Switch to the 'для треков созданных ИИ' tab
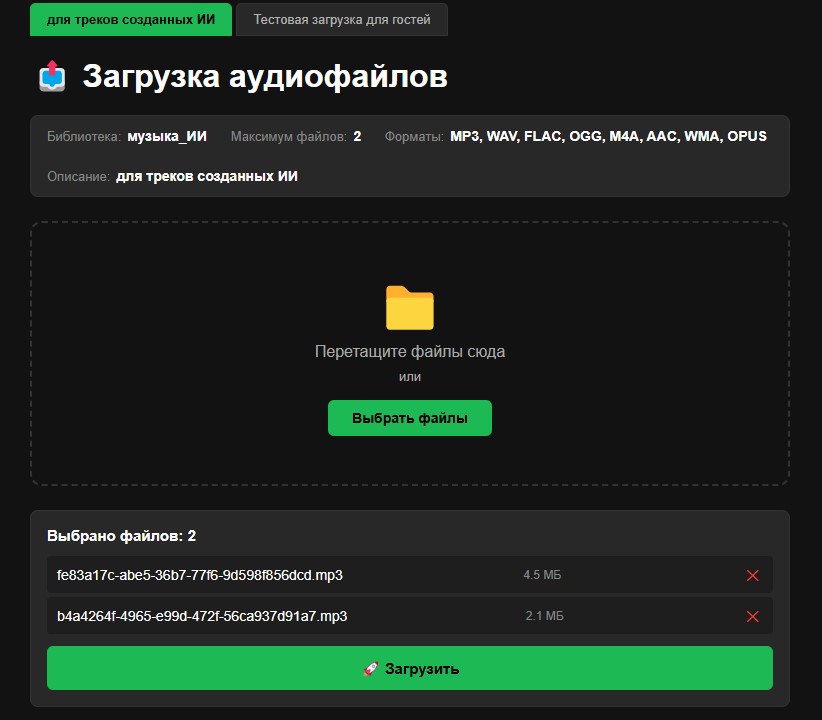 pyautogui.click(x=131, y=19)
